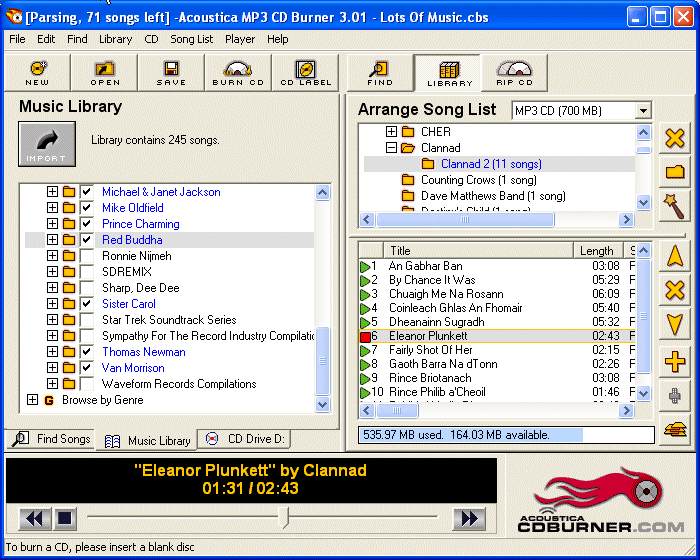Expand the Thomas Newman node
Screen dimensions: 700x560
coord(52,351)
